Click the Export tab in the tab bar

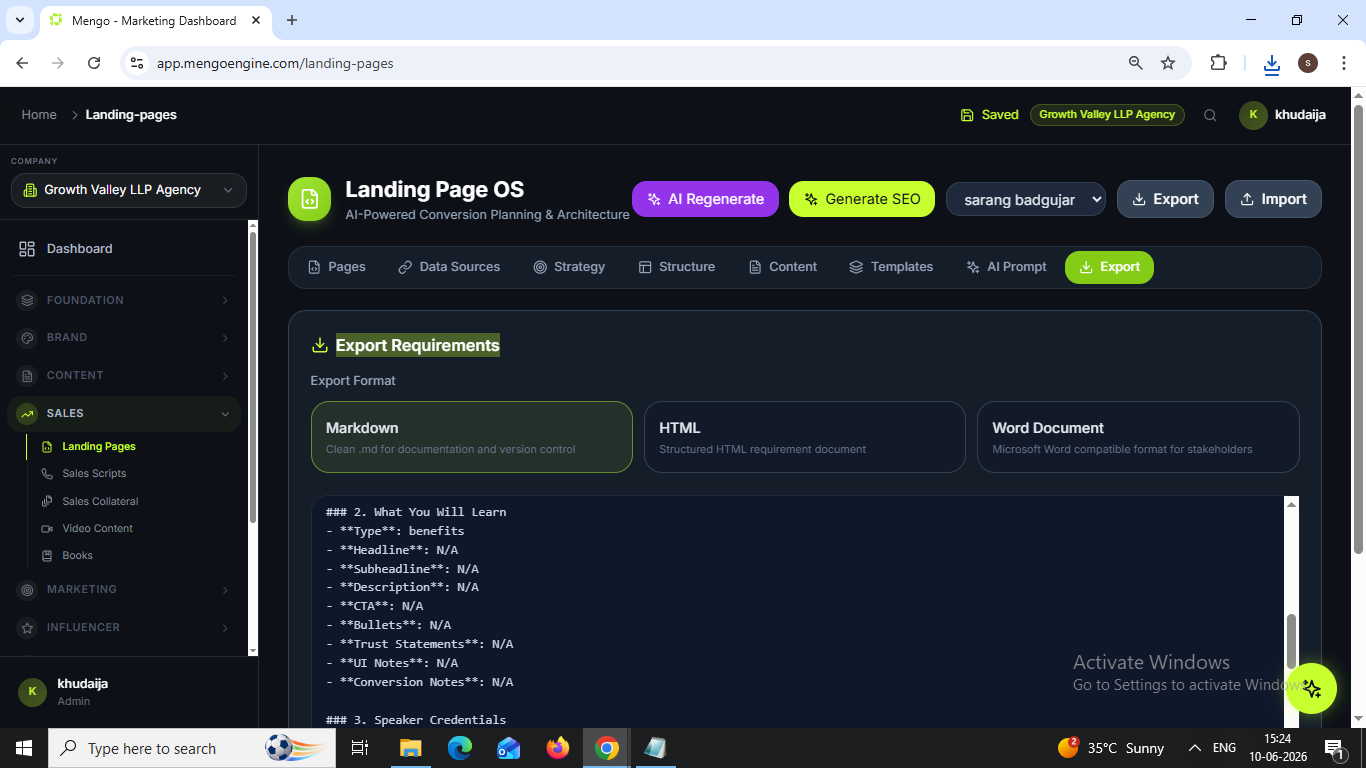pos(1109,267)
